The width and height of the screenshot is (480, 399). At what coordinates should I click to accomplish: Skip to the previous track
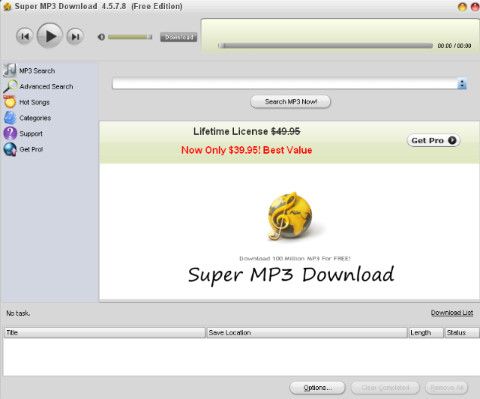24,36
